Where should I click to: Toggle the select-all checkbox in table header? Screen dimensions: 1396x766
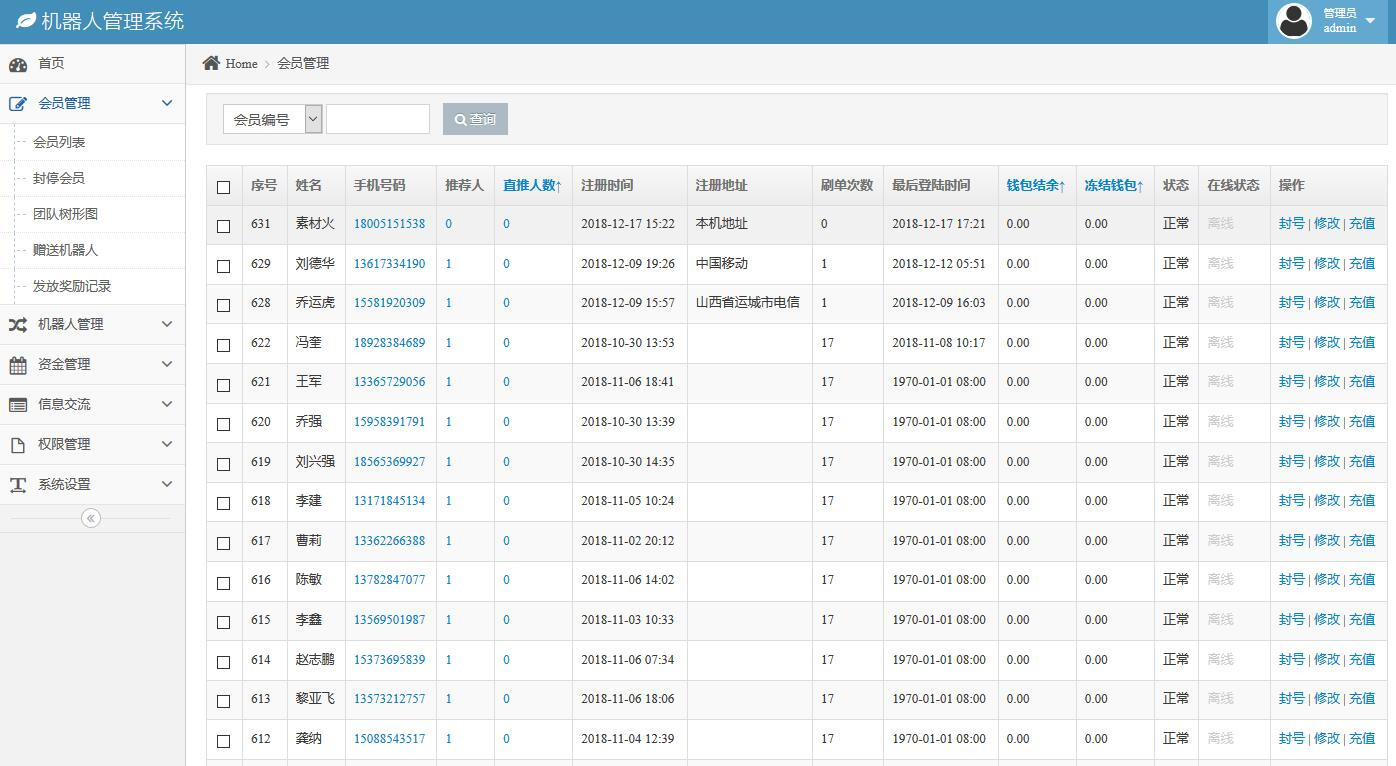tap(223, 187)
